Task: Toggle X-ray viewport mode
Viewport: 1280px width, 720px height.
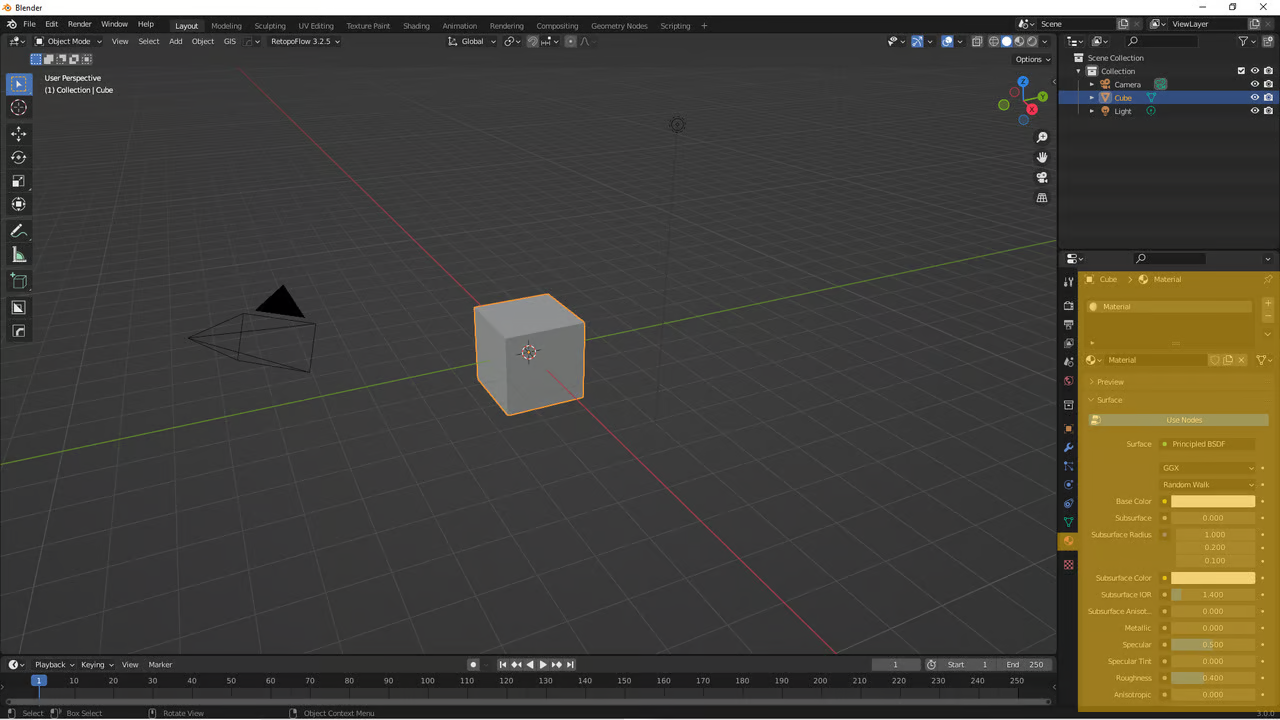Action: coord(977,41)
